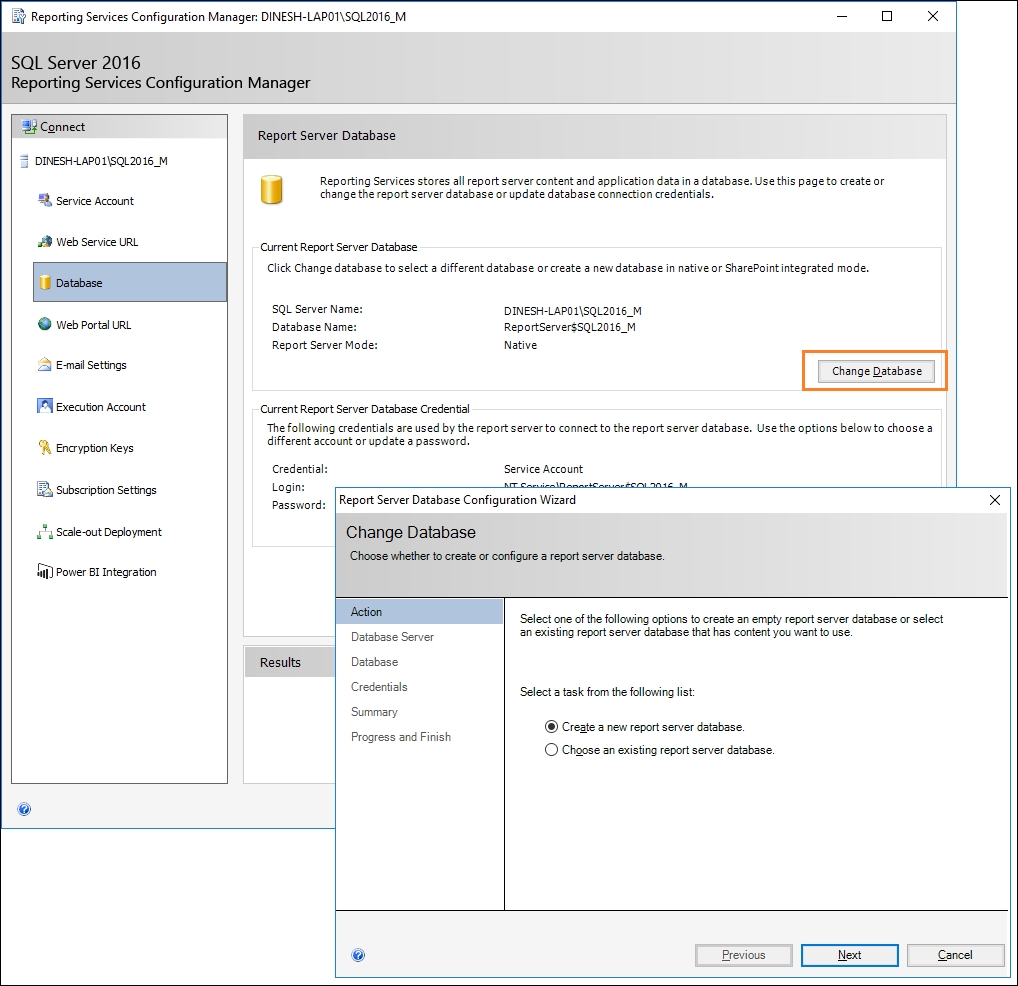
Task: Click the database name ReportServer$SQL2016_M
Action: (569, 327)
